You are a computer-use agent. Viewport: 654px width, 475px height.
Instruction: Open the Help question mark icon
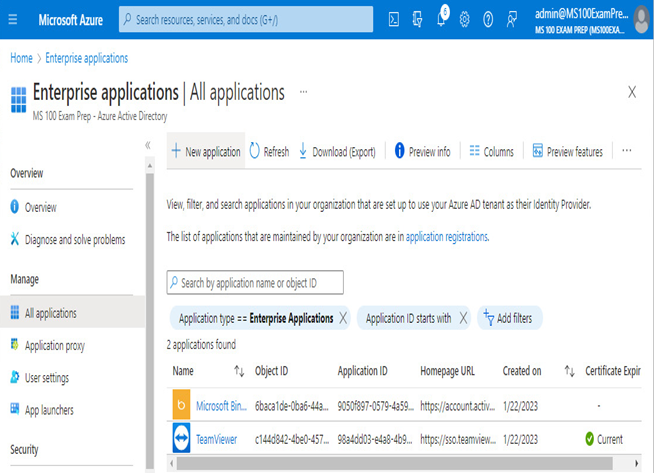488,19
